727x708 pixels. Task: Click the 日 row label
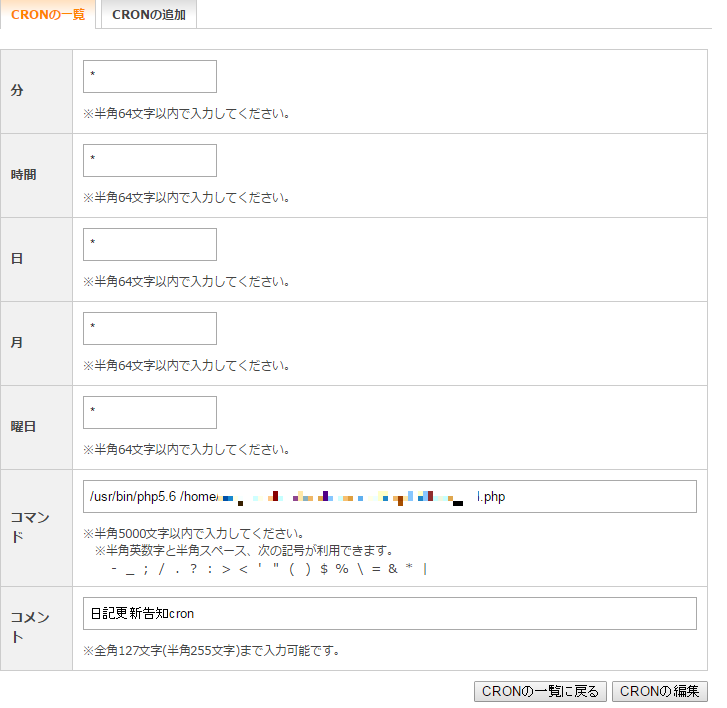[x=17, y=259]
